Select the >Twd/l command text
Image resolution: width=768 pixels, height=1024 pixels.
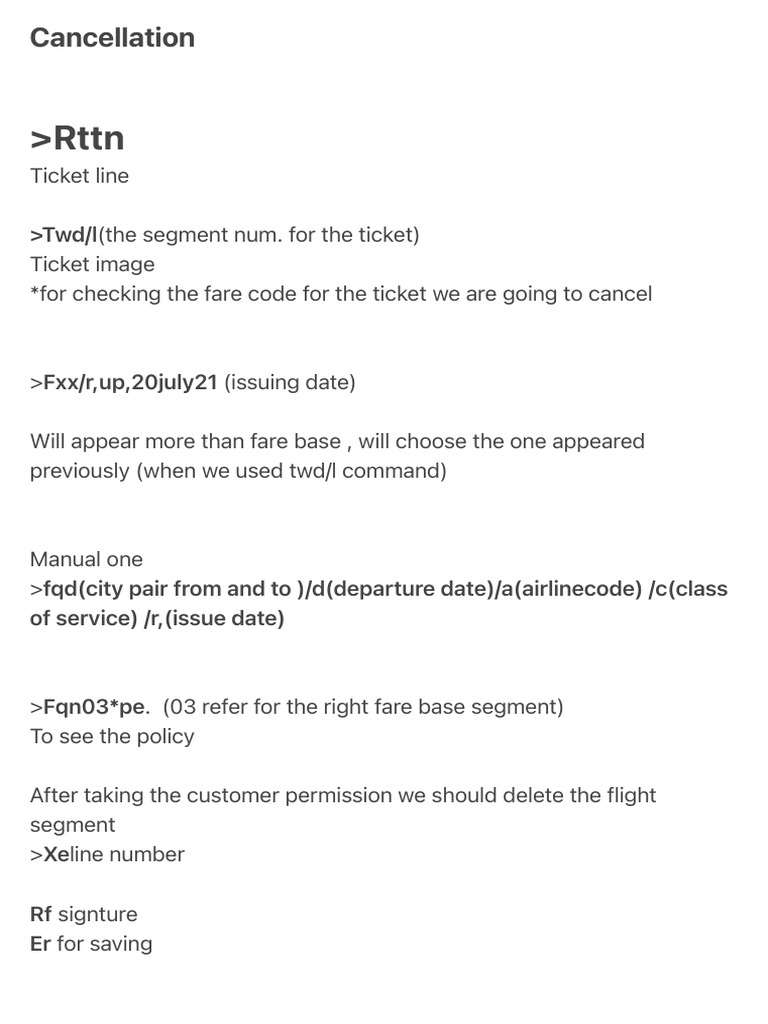tap(65, 235)
